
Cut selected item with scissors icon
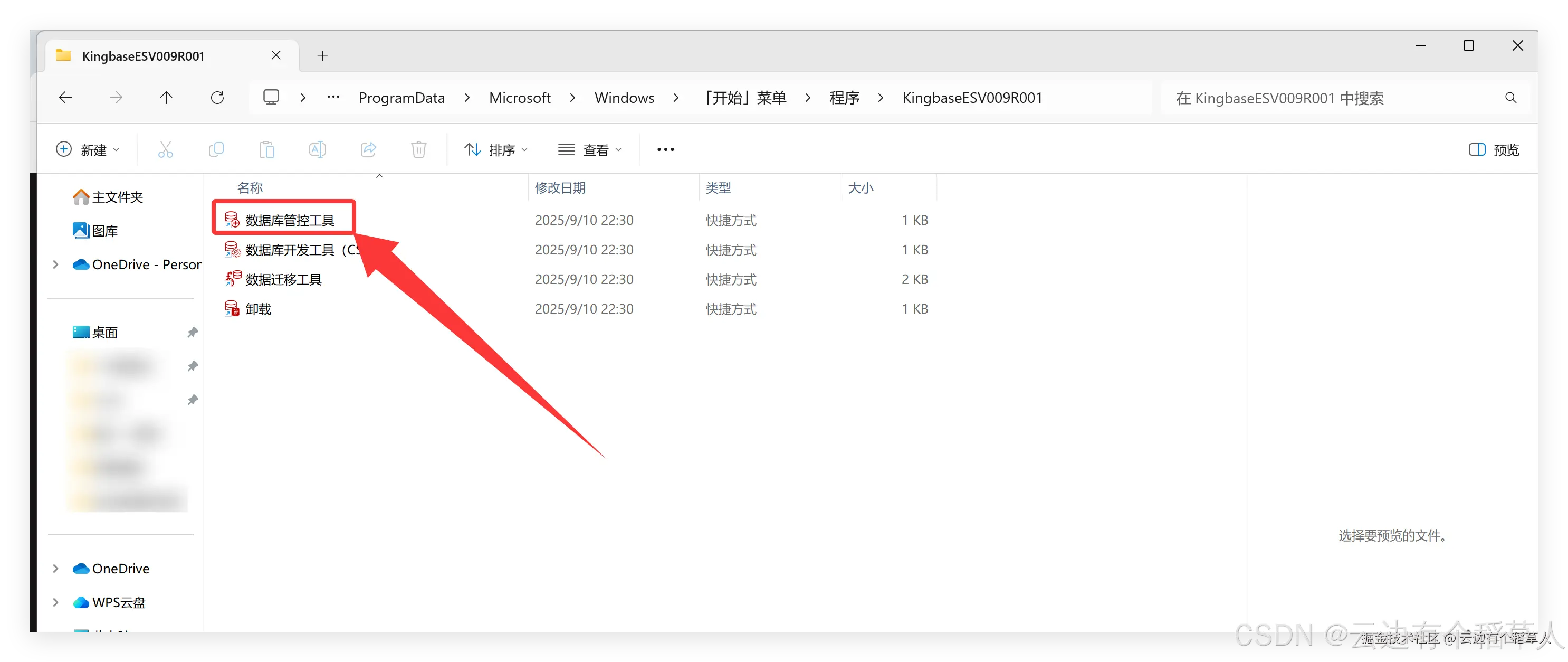tap(166, 150)
